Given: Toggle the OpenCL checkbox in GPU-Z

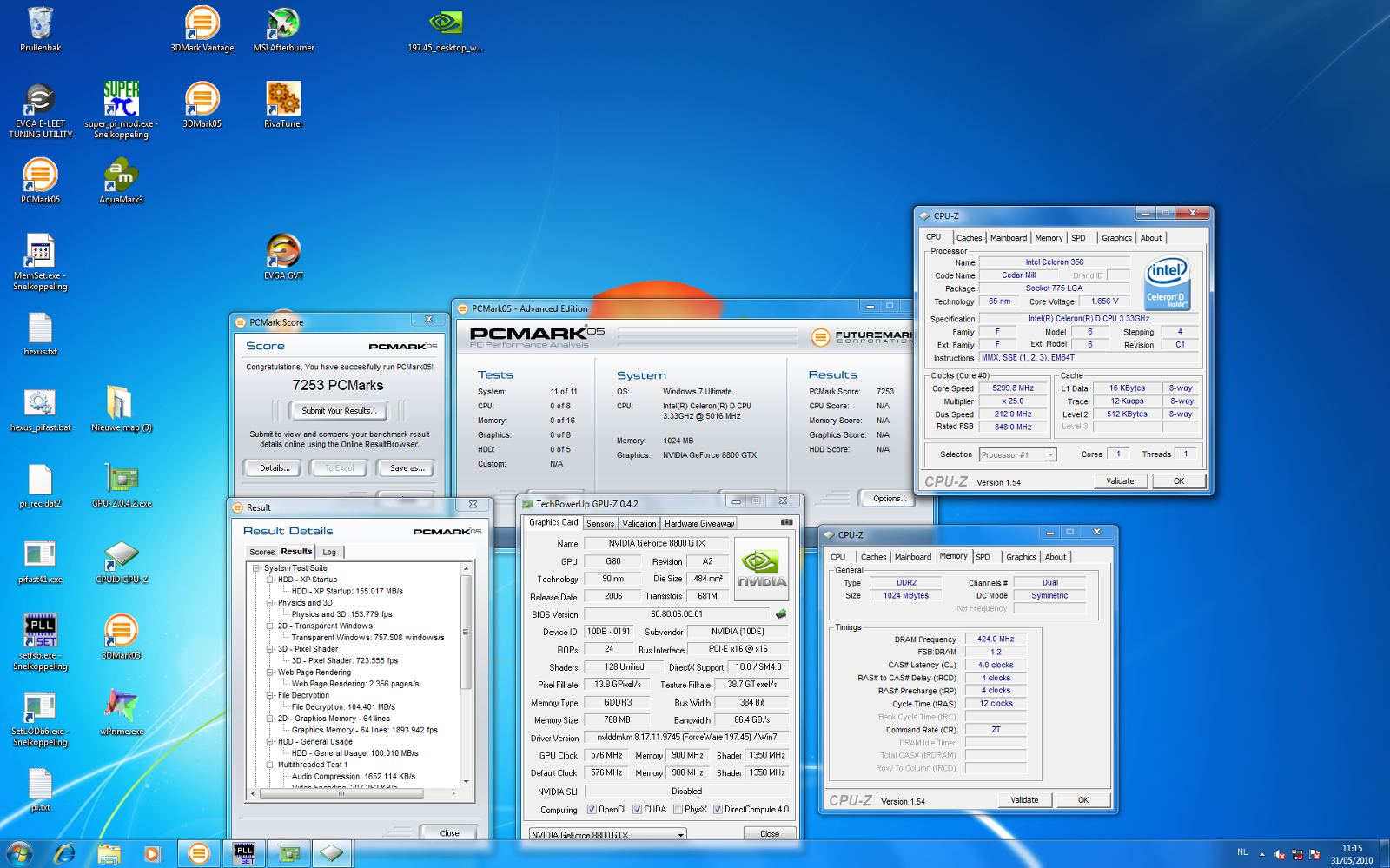Looking at the screenshot, I should (592, 810).
